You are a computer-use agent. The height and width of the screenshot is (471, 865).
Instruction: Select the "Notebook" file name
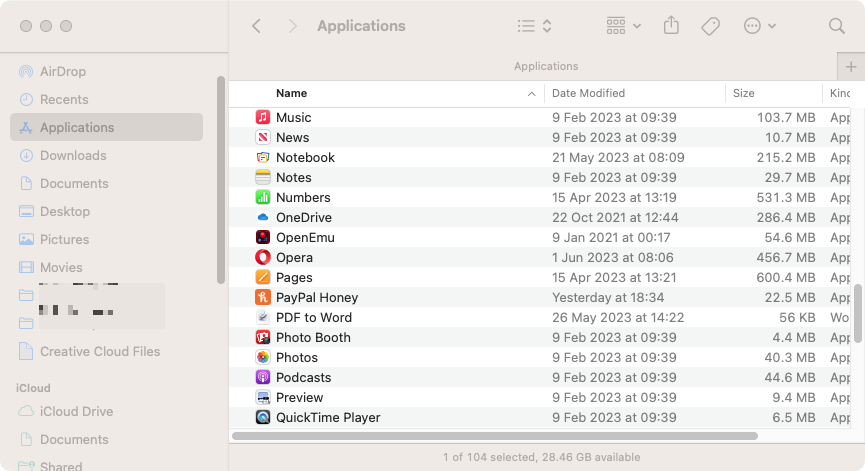(305, 157)
